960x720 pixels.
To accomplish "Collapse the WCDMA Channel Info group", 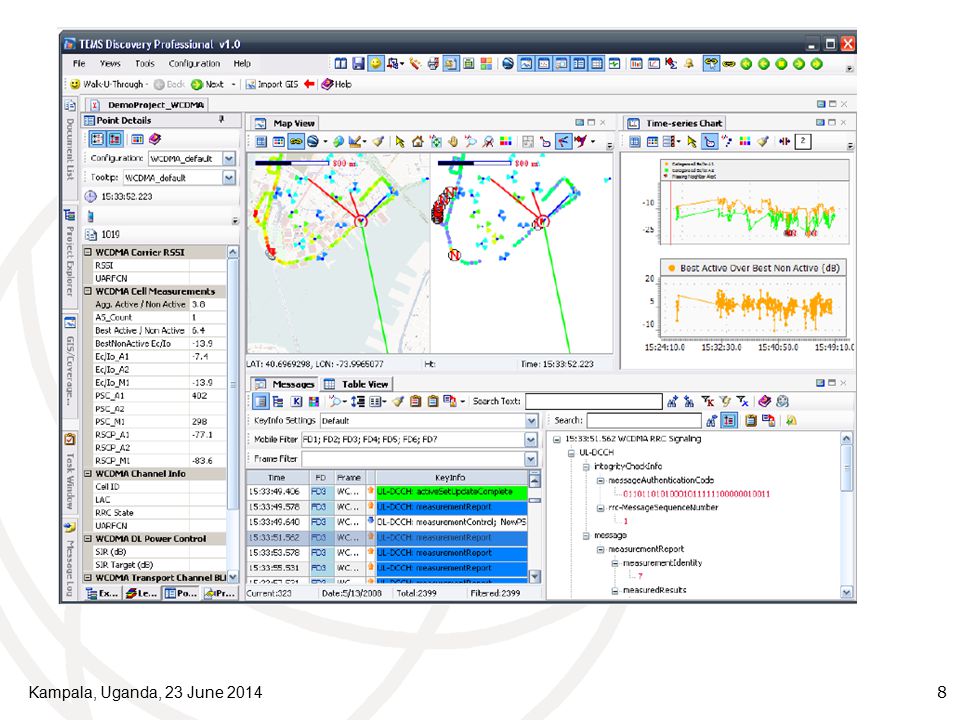I will [88, 474].
